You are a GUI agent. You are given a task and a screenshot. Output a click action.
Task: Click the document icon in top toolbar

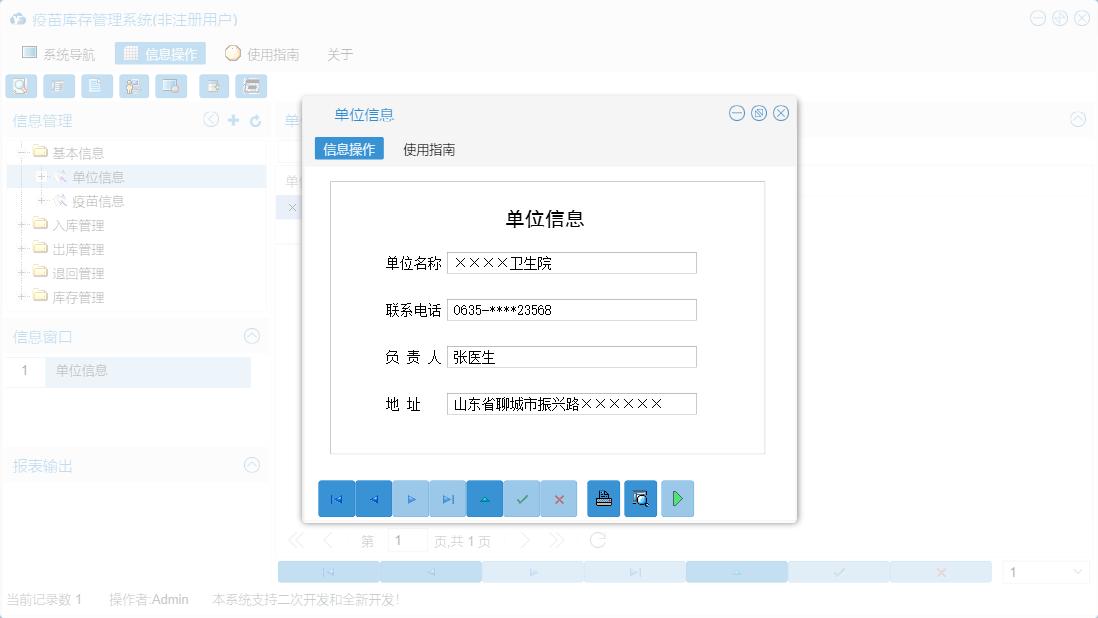(x=96, y=86)
